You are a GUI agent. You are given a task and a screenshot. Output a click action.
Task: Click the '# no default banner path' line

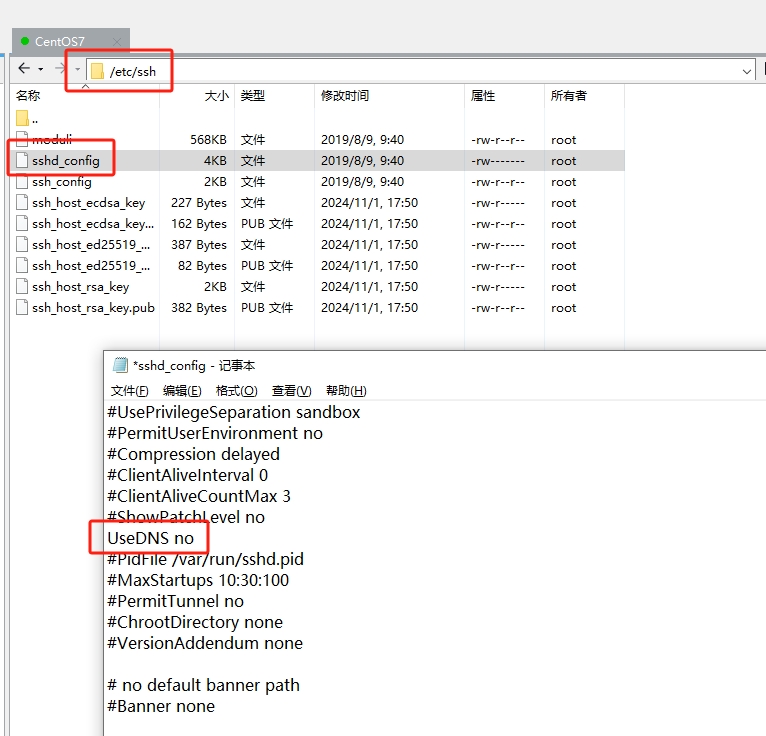pyautogui.click(x=203, y=686)
